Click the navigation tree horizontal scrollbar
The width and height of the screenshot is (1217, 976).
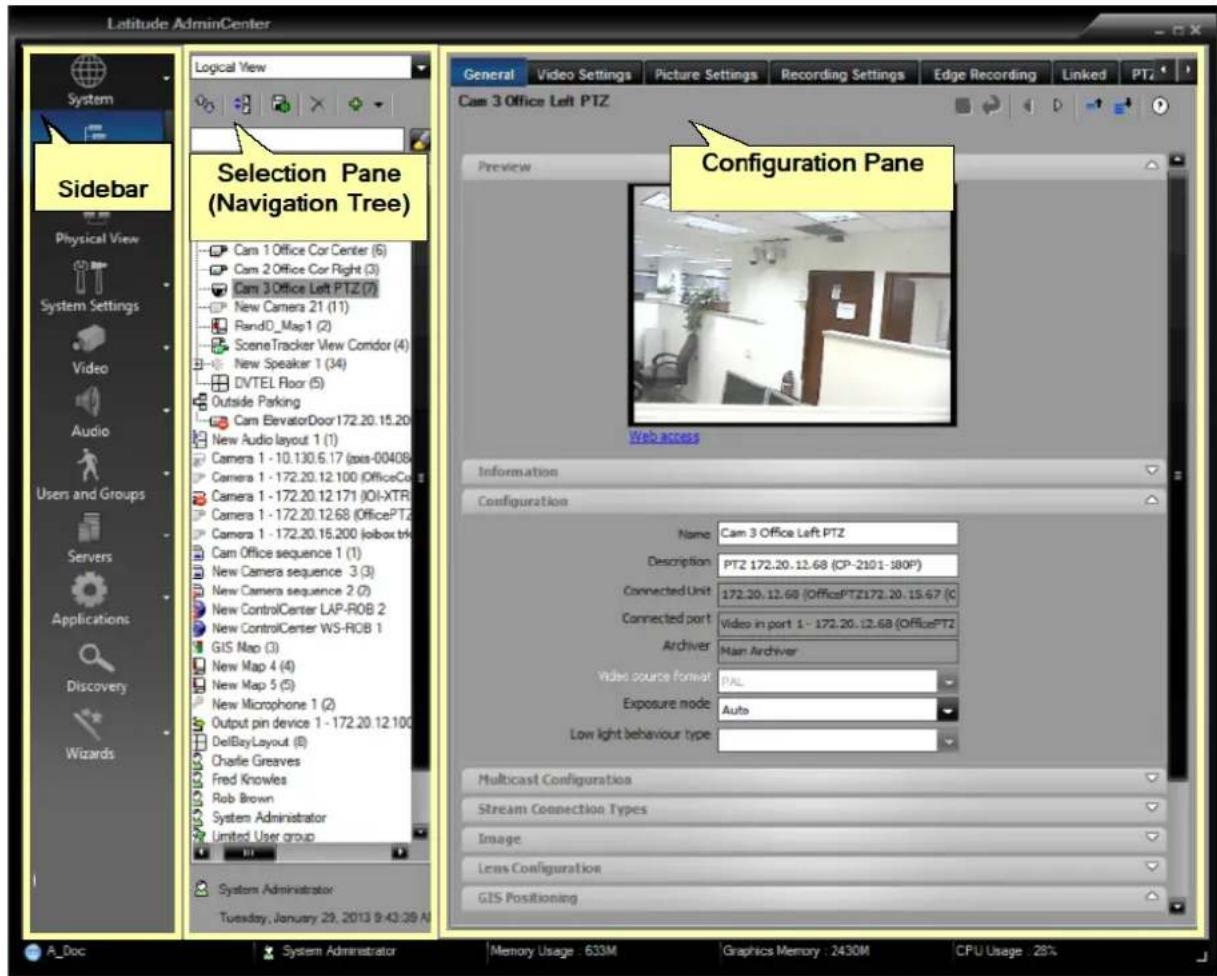(248, 855)
